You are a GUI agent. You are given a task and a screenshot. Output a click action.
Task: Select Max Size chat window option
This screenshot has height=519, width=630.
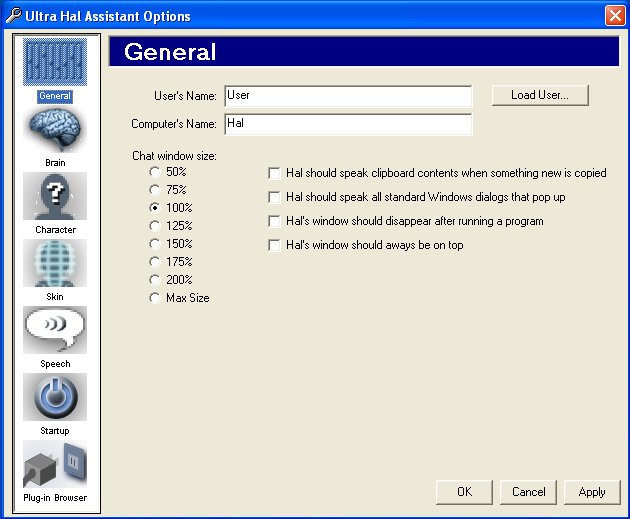point(155,298)
